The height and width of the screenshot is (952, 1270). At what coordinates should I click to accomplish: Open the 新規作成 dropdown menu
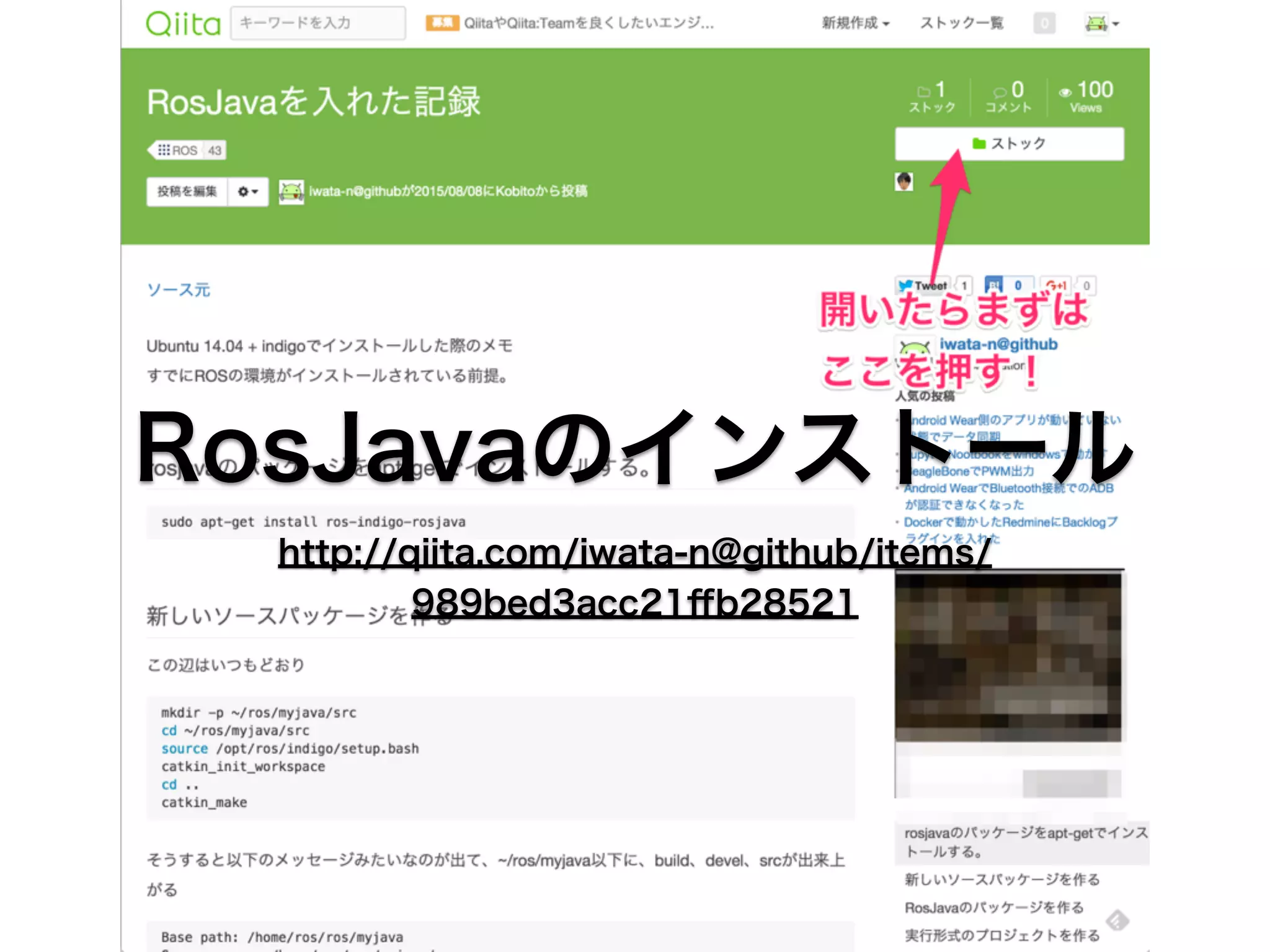[x=856, y=24]
